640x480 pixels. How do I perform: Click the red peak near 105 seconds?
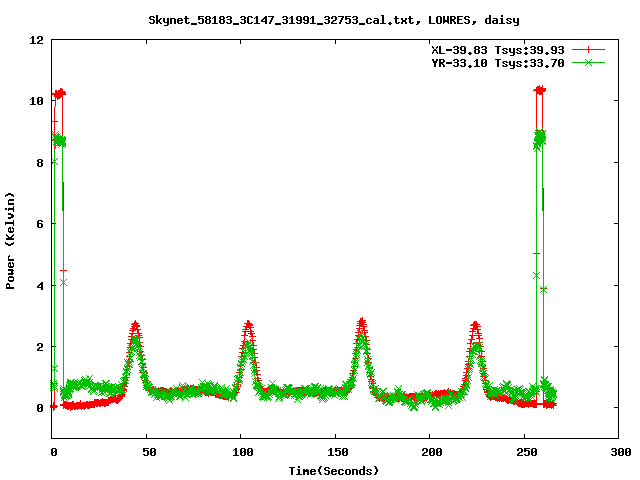pyautogui.click(x=248, y=326)
